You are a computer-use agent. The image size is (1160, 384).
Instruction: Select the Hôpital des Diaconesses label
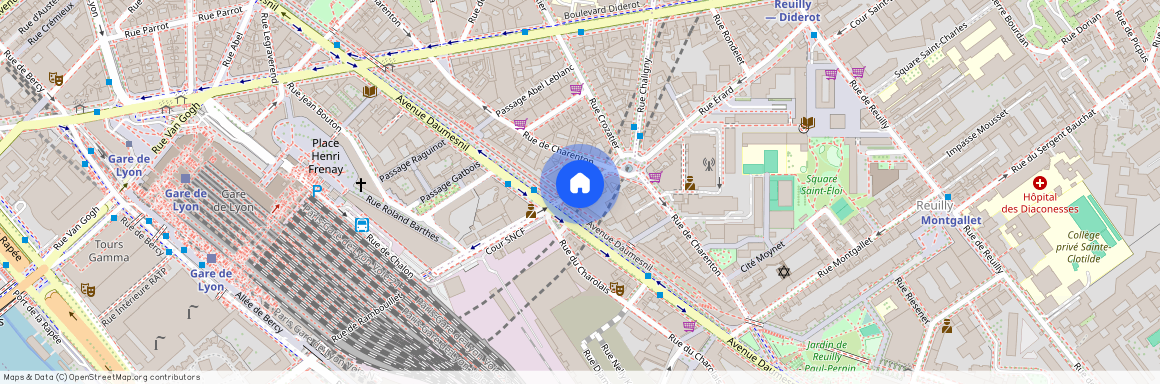tap(1039, 203)
